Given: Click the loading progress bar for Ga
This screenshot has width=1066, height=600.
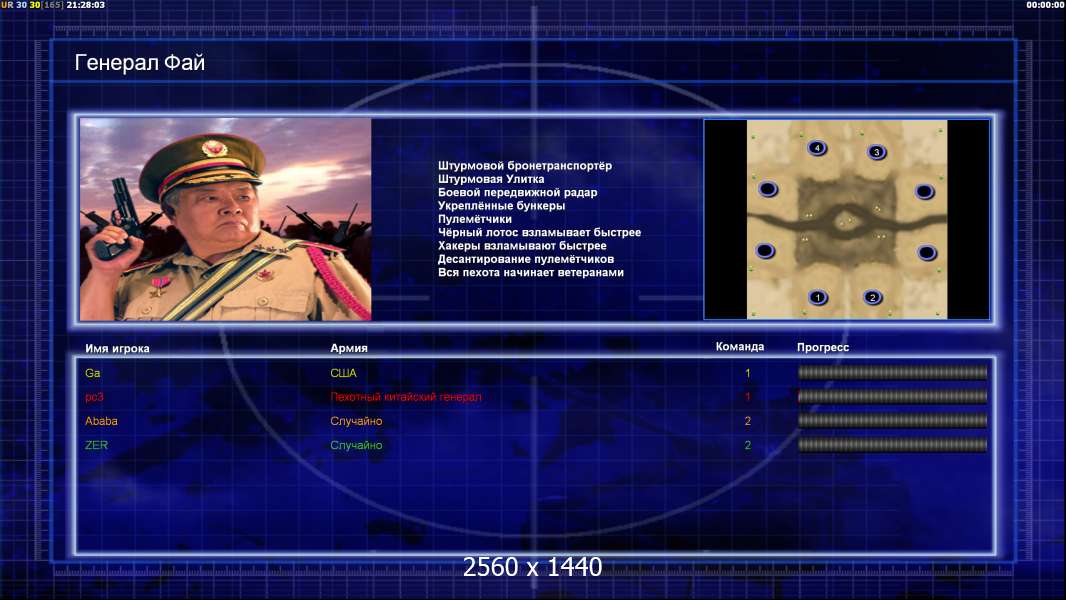Looking at the screenshot, I should tap(892, 372).
